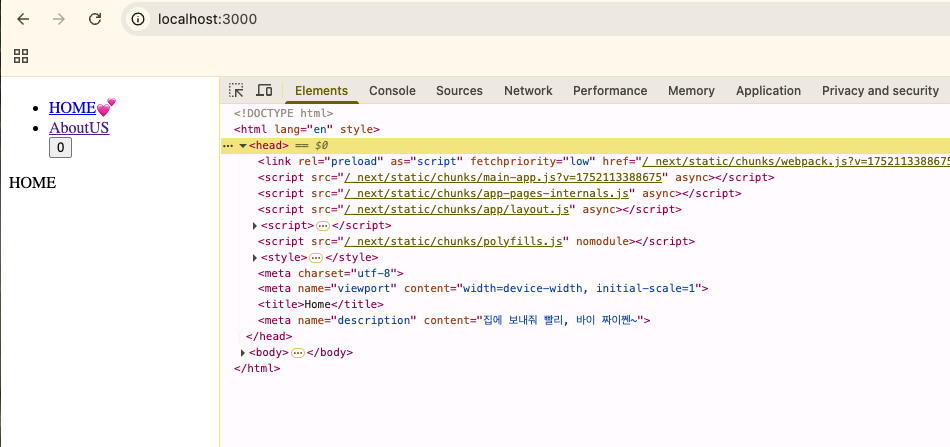
Task: Open the Network tab
Action: [528, 91]
